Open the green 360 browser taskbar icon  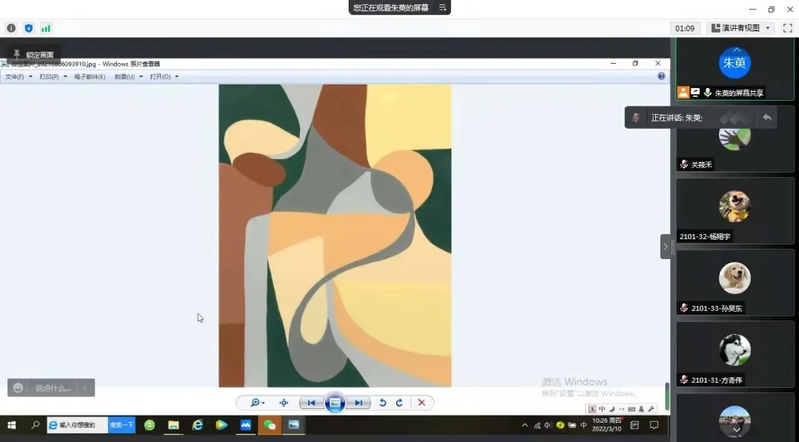tap(149, 425)
